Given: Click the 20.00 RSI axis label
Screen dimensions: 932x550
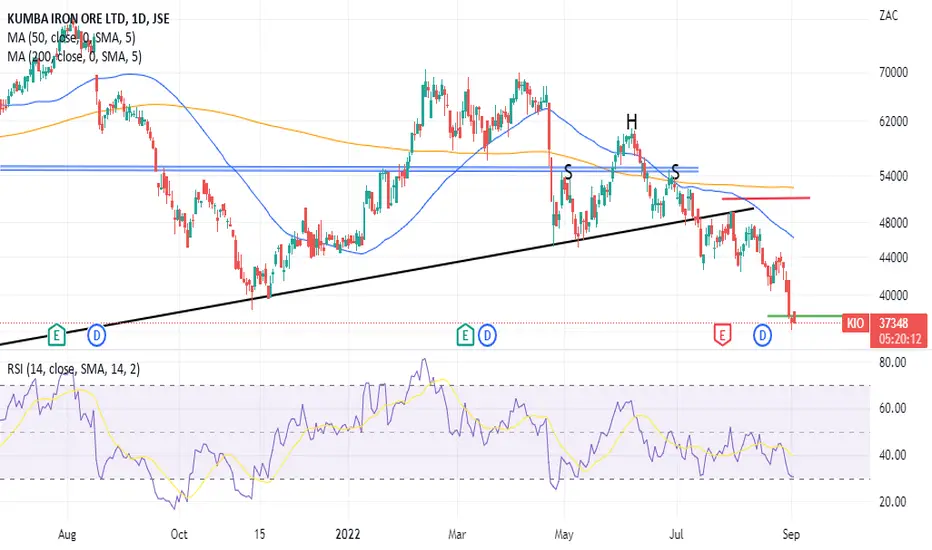Looking at the screenshot, I should [x=892, y=502].
